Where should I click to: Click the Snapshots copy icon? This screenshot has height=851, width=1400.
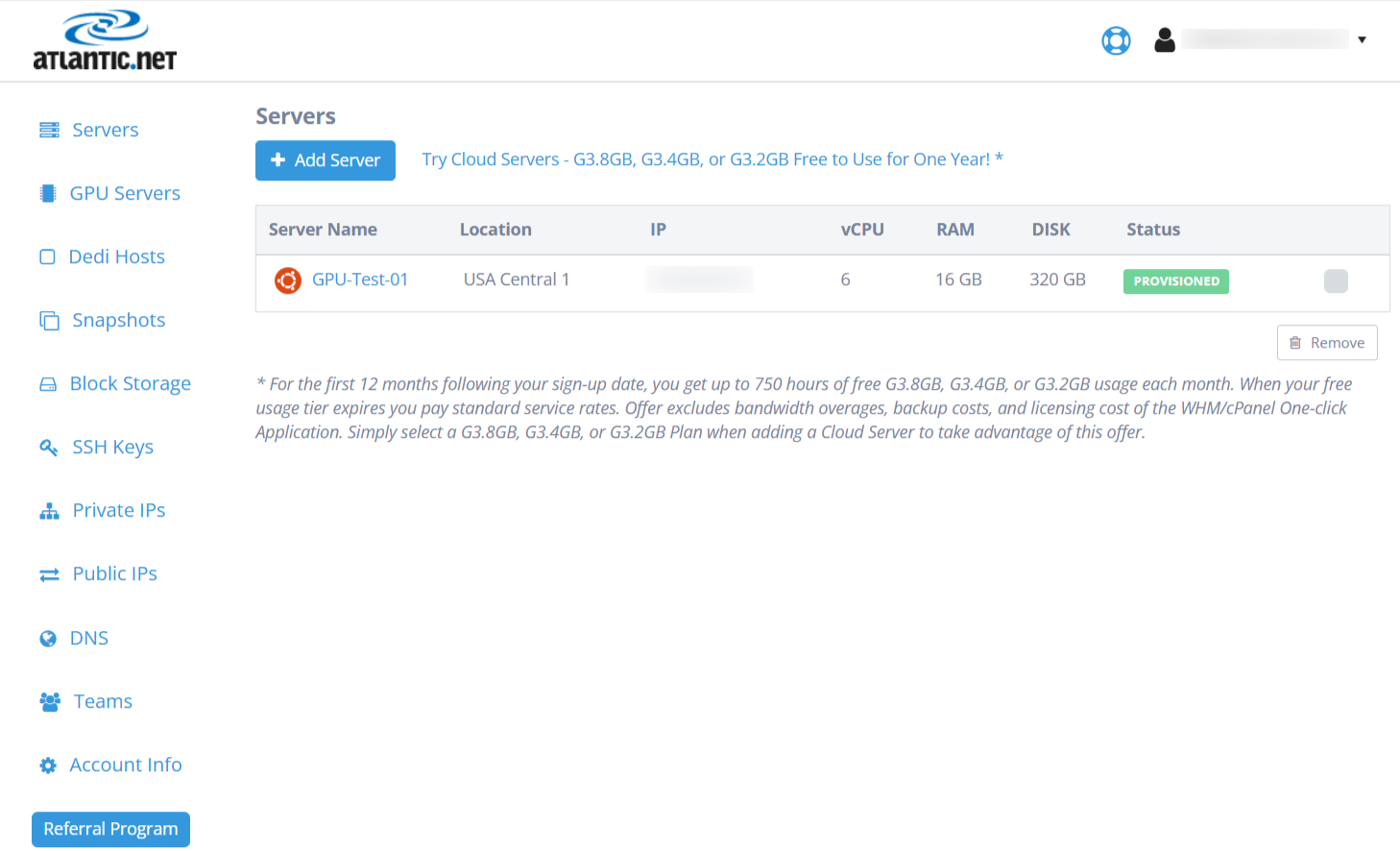click(x=49, y=320)
